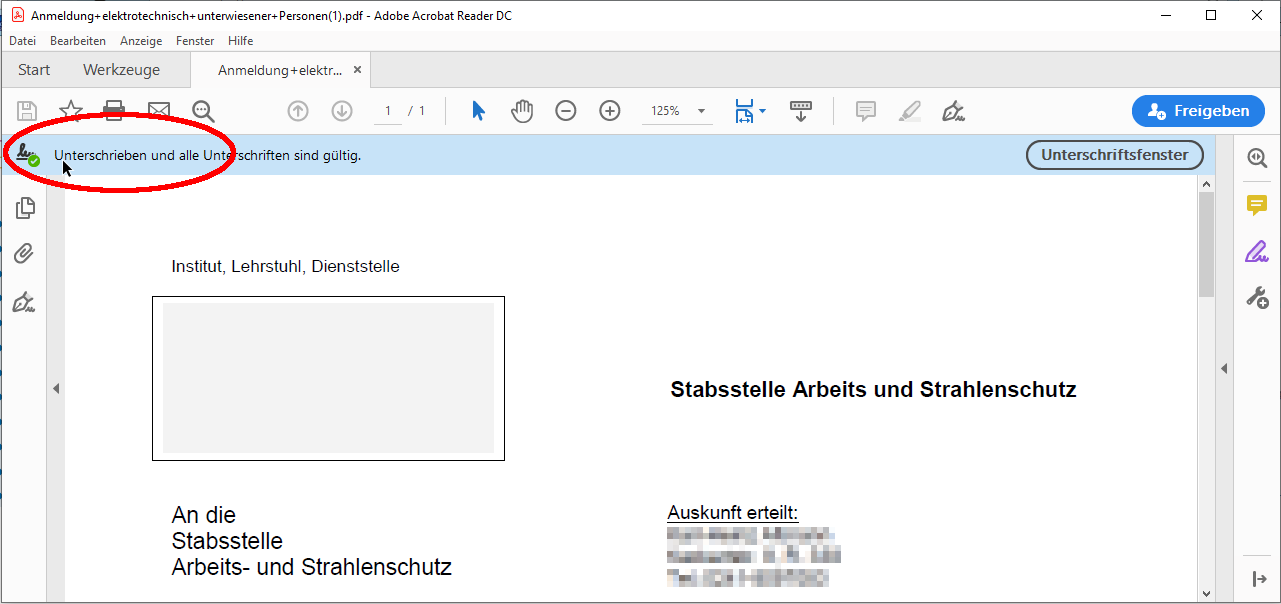
Task: Zoom in using the plus icon
Action: pyautogui.click(x=609, y=110)
